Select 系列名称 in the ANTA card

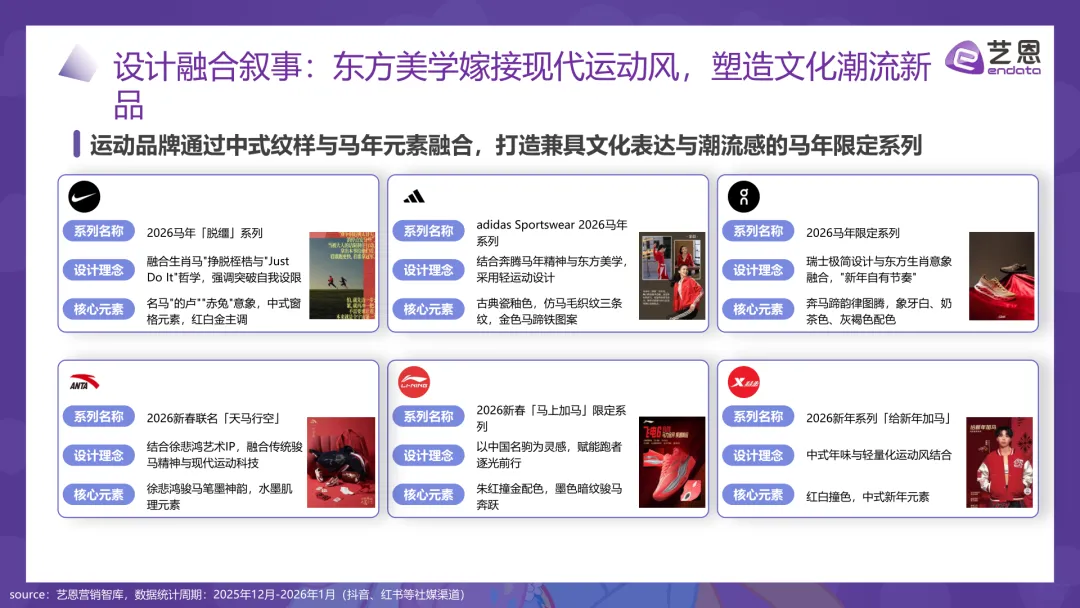pos(98,416)
